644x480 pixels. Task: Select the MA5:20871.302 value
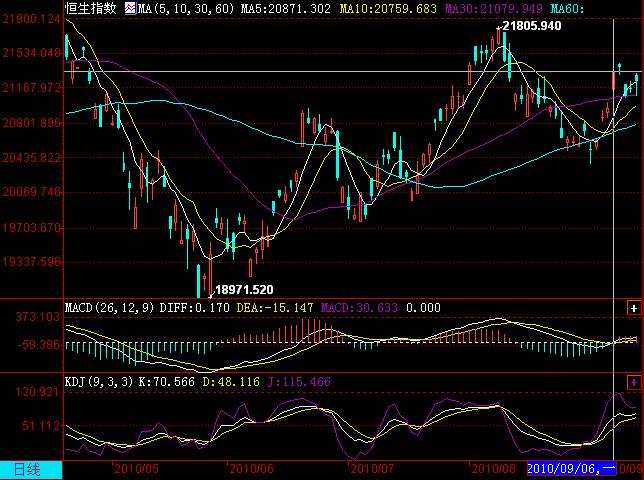tap(285, 8)
